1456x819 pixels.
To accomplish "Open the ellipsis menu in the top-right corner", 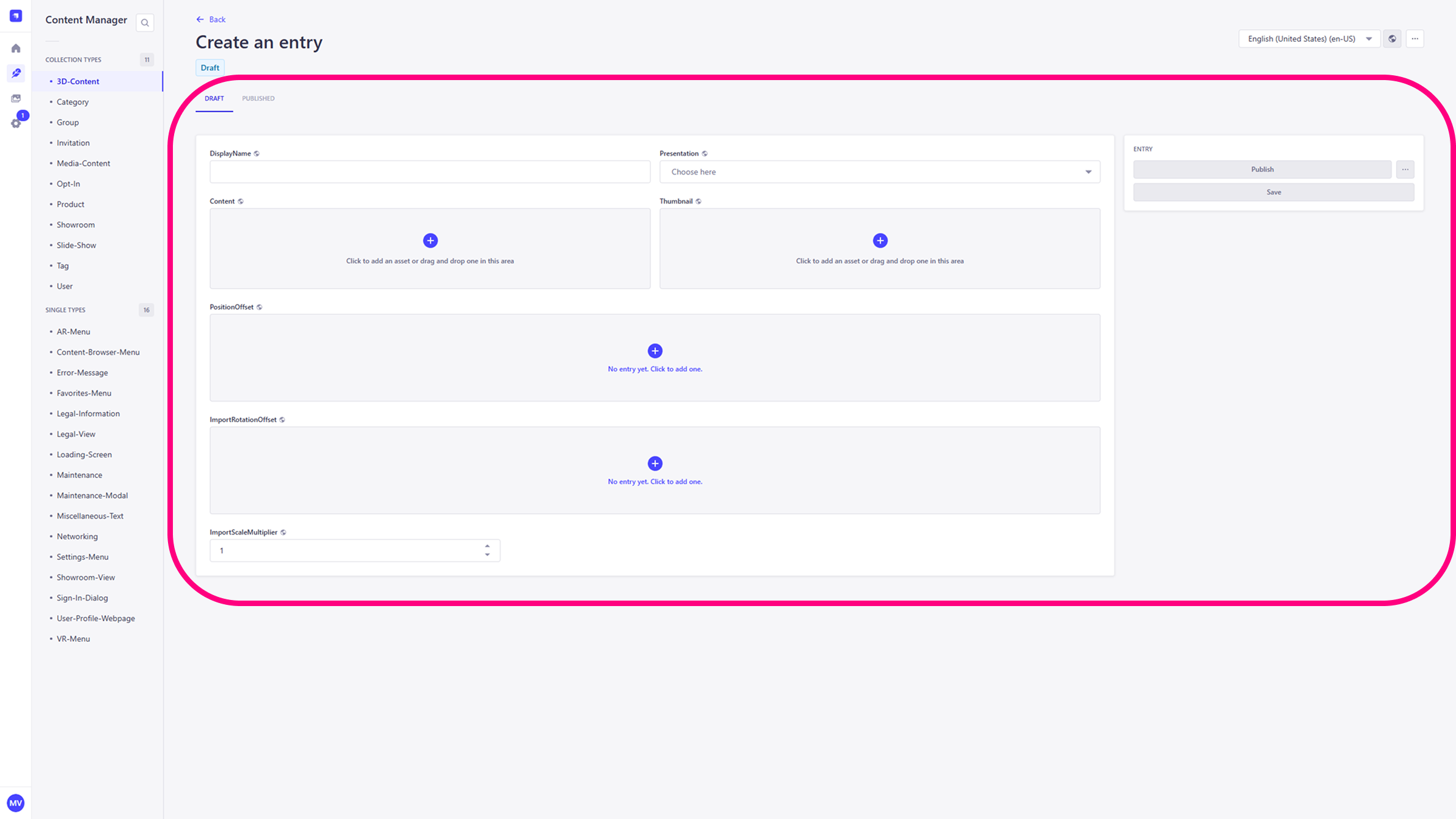I will [x=1415, y=38].
